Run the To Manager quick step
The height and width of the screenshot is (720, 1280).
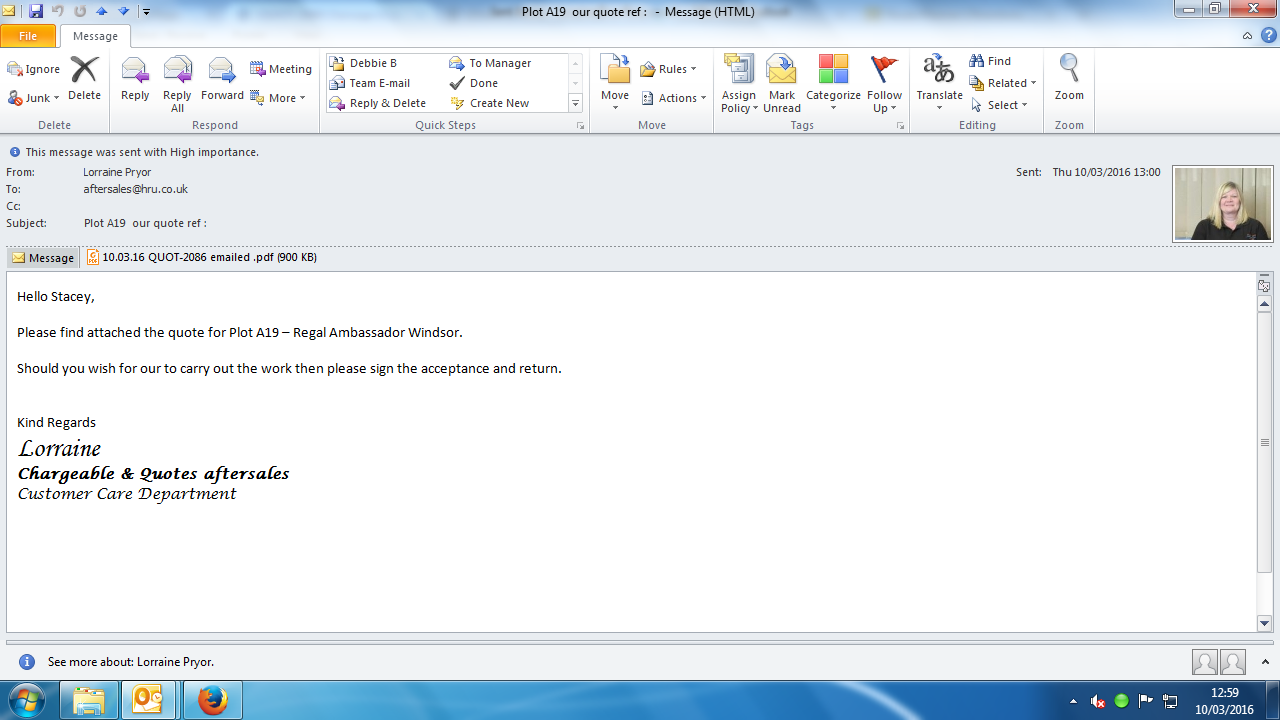[x=490, y=63]
